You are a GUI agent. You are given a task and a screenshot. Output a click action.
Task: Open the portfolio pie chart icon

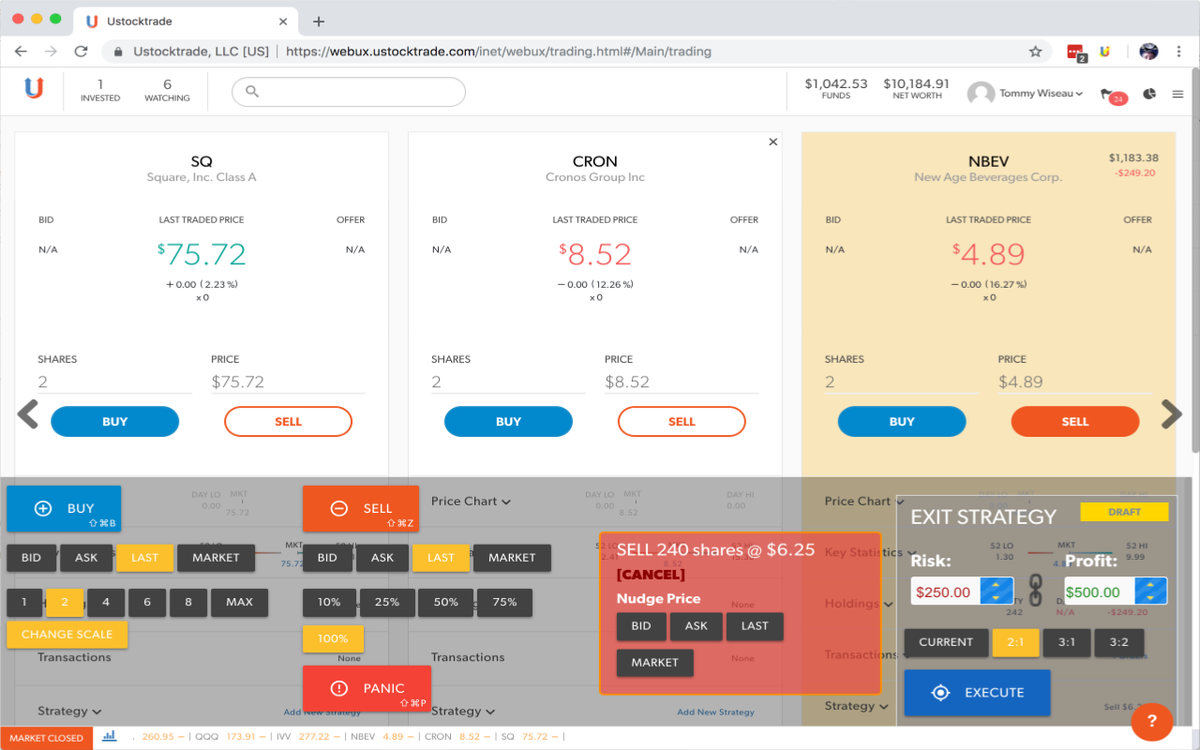tap(1150, 93)
